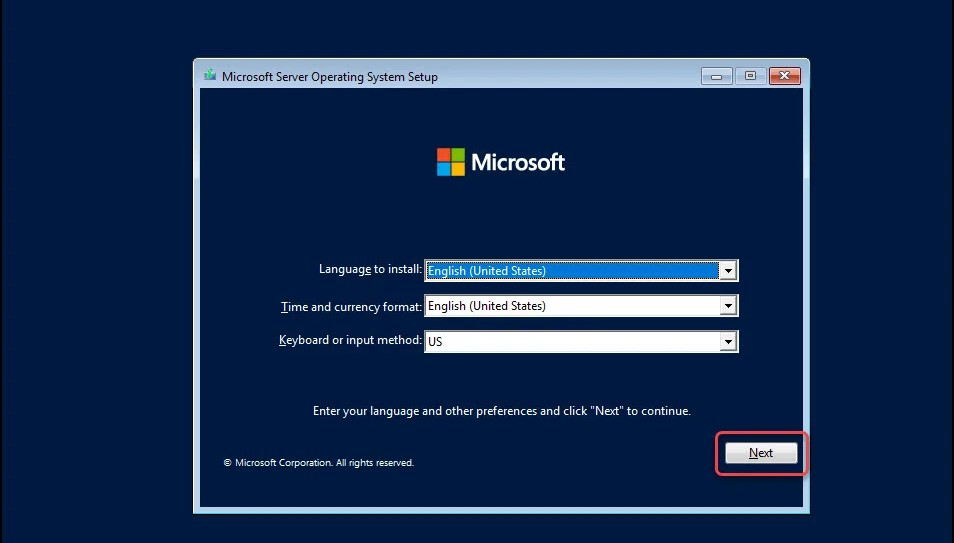Click the 'Microsoft Server Operating System Setup' title

[330, 77]
